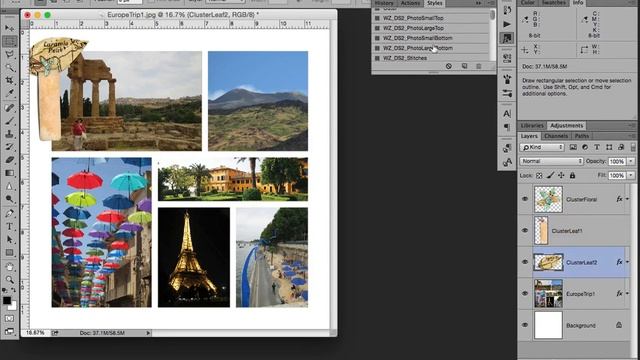Expand EuropeTrip1 layer effects arrow
The width and height of the screenshot is (640, 360).
tap(627, 293)
